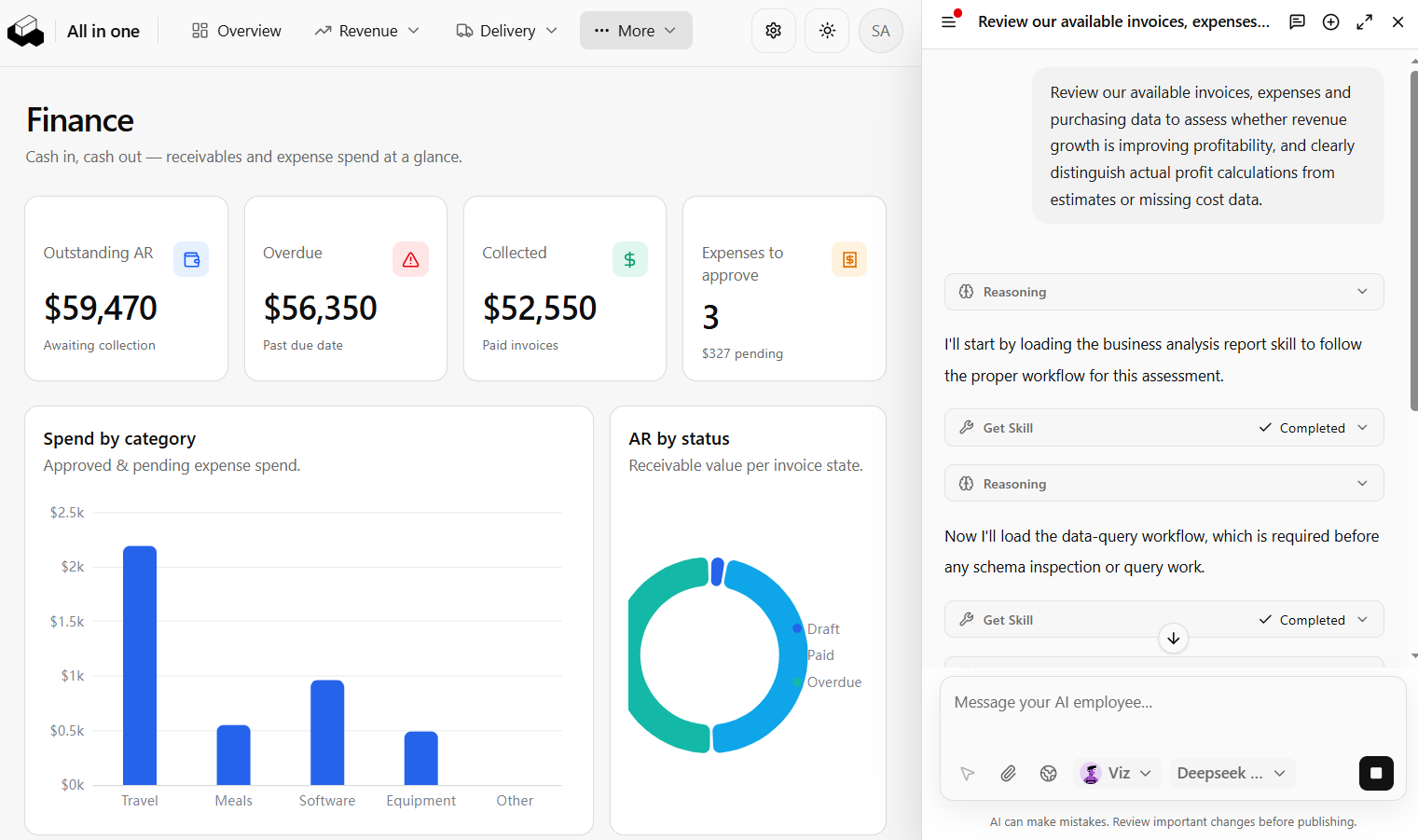Click the Software bar in spend chart
The width and height of the screenshot is (1418, 840).
click(x=327, y=733)
